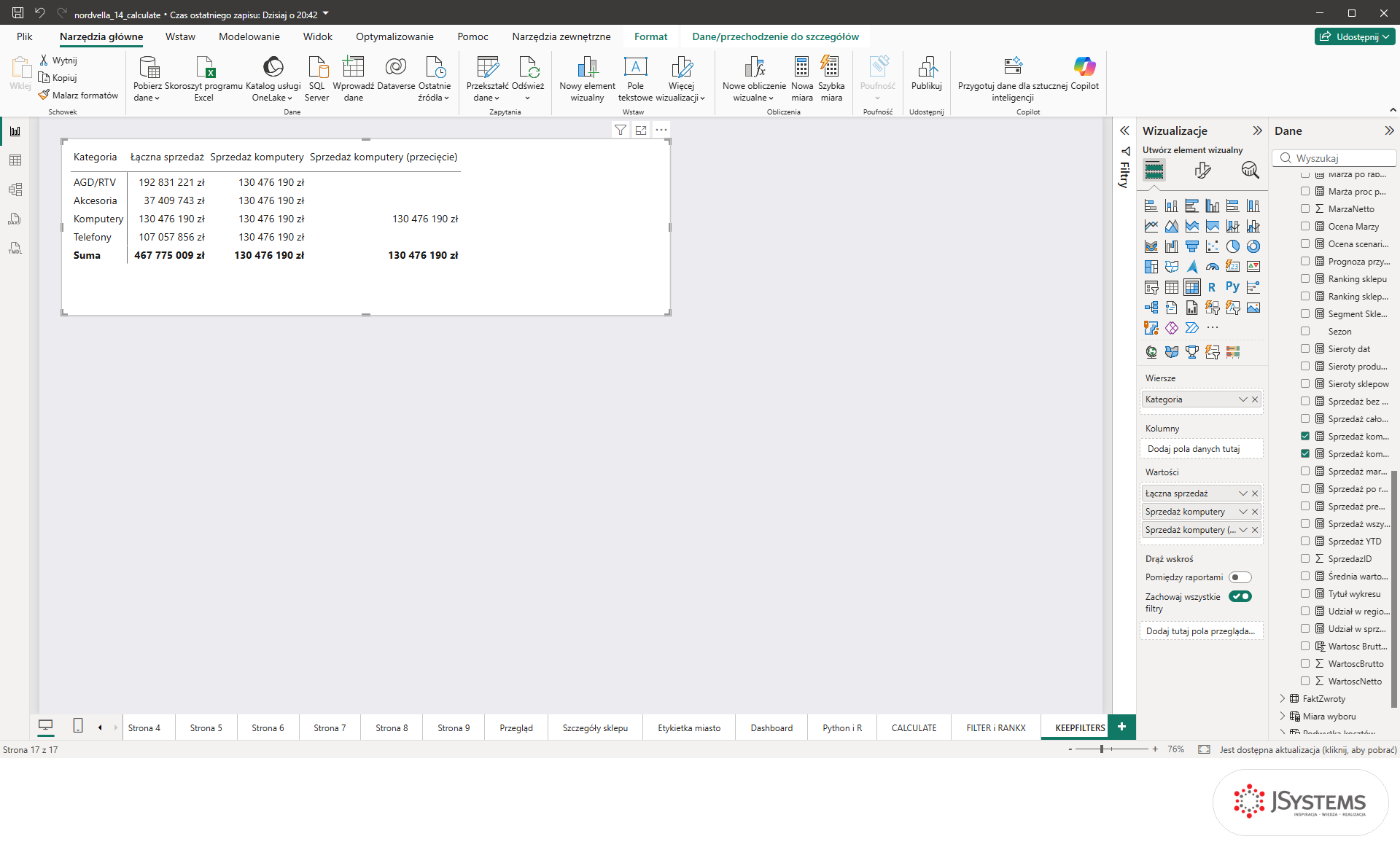Viewport: 1400px width, 847px height.
Task: Click the visual's filter funnel icon
Action: tap(620, 130)
